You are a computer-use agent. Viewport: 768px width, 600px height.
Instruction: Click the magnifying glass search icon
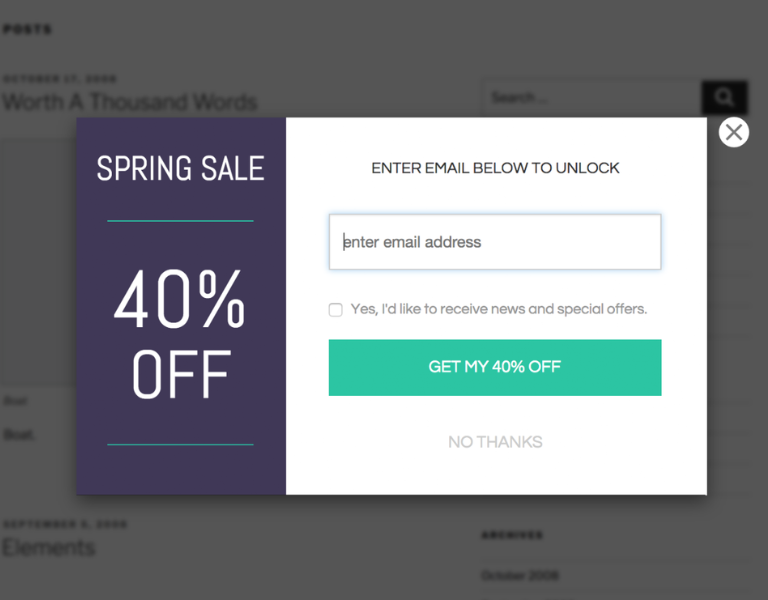[x=724, y=97]
